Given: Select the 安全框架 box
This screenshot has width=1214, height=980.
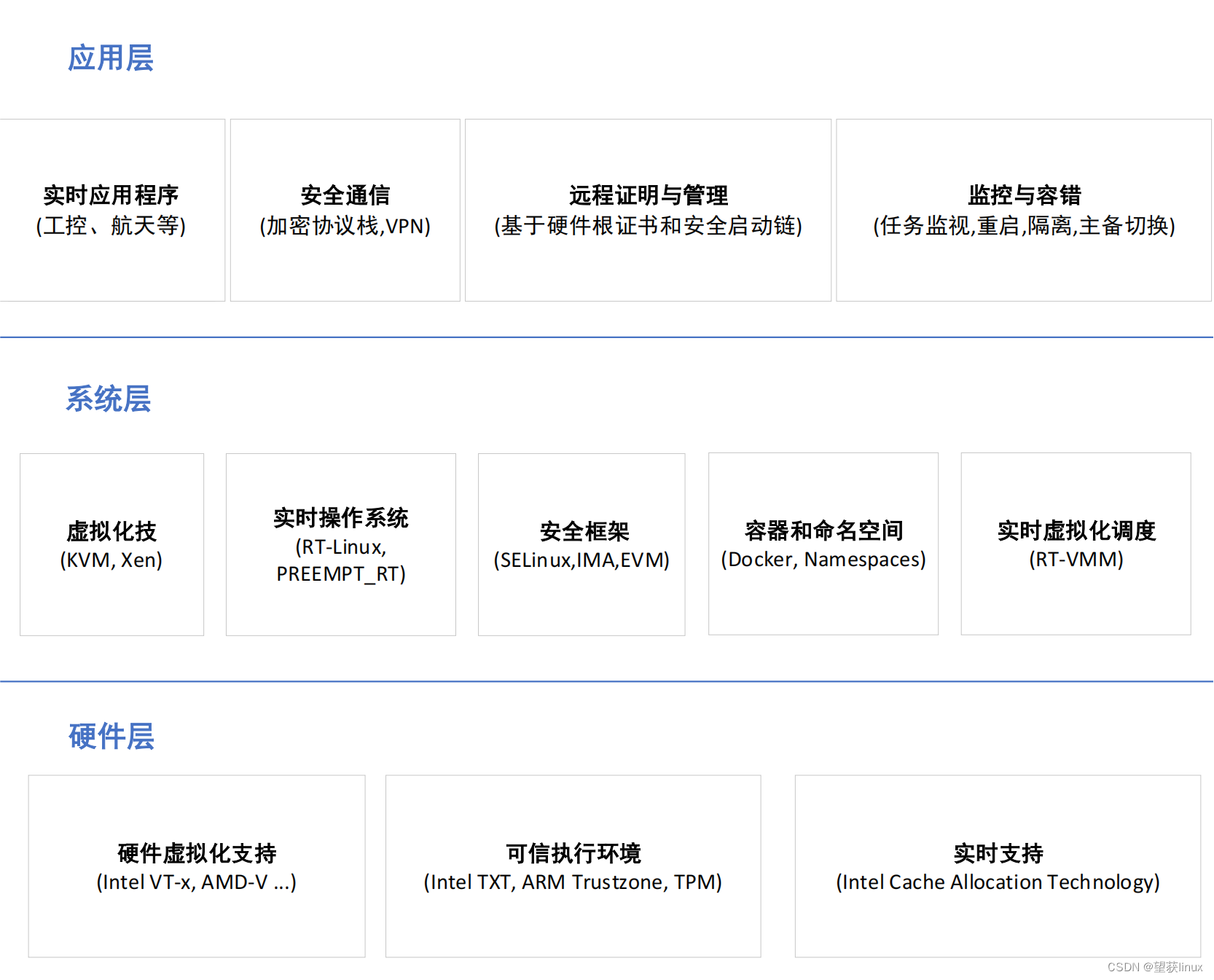Looking at the screenshot, I should coord(581,544).
